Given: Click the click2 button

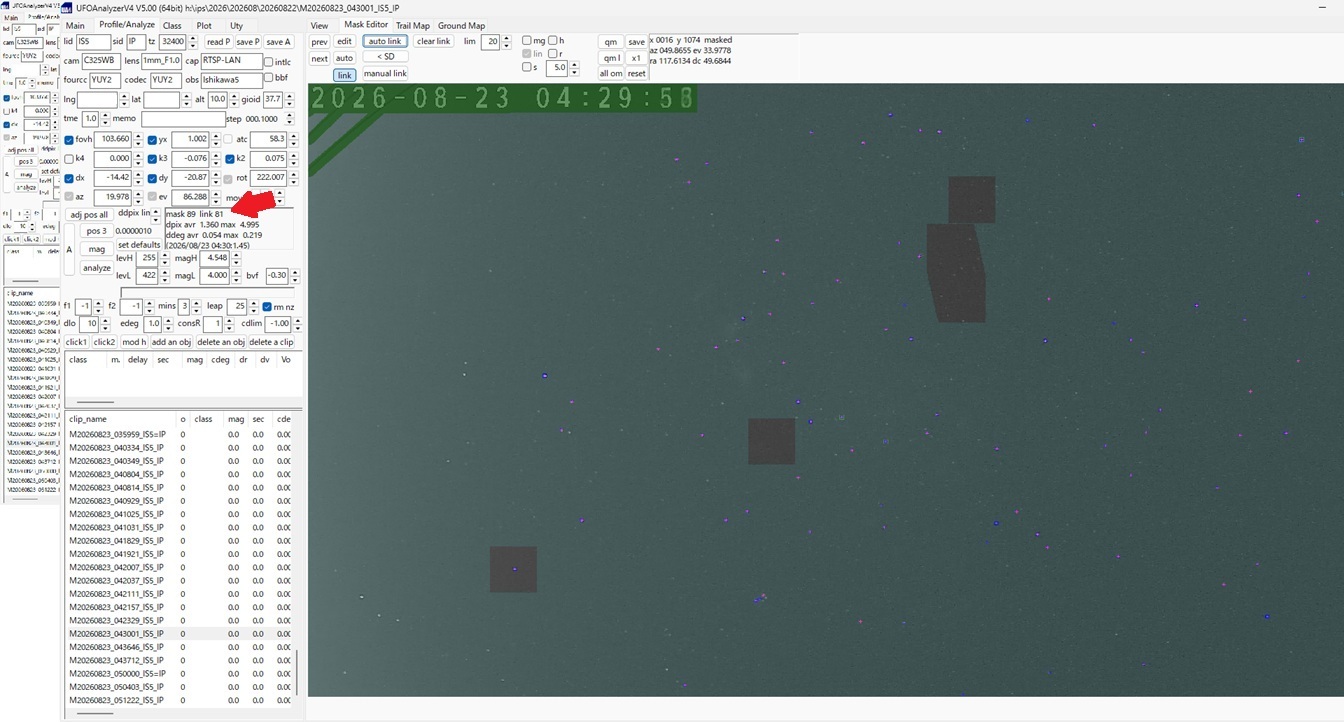Looking at the screenshot, I should (x=104, y=342).
